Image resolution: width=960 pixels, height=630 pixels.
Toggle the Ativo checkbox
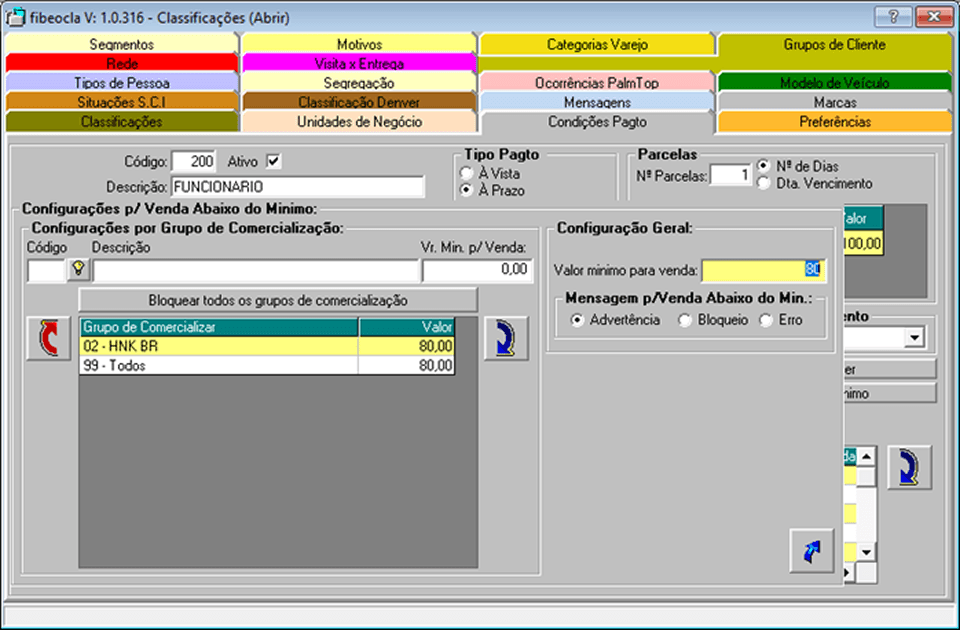click(x=273, y=162)
